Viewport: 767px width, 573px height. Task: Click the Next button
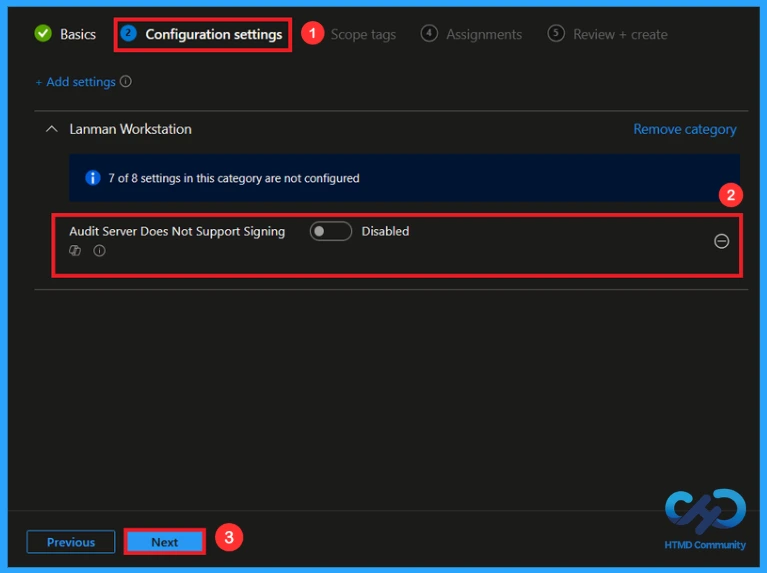[x=164, y=542]
